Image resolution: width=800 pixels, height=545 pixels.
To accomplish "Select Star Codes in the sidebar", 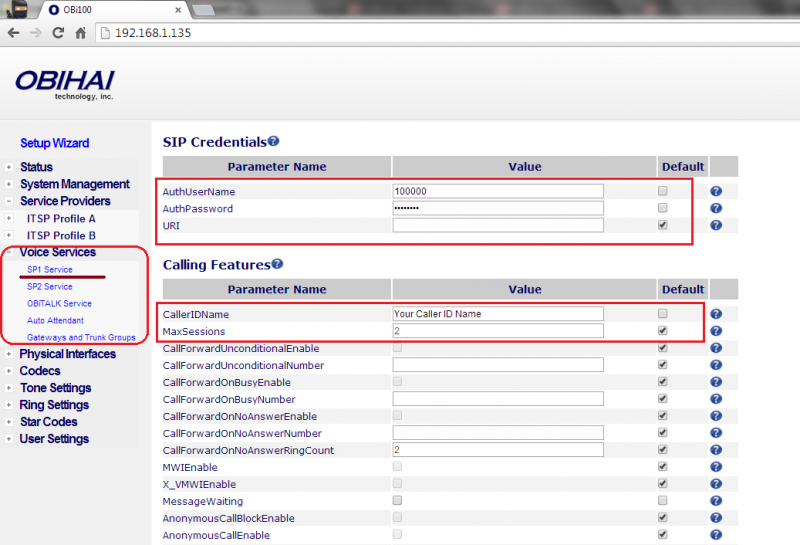I will pos(48,422).
